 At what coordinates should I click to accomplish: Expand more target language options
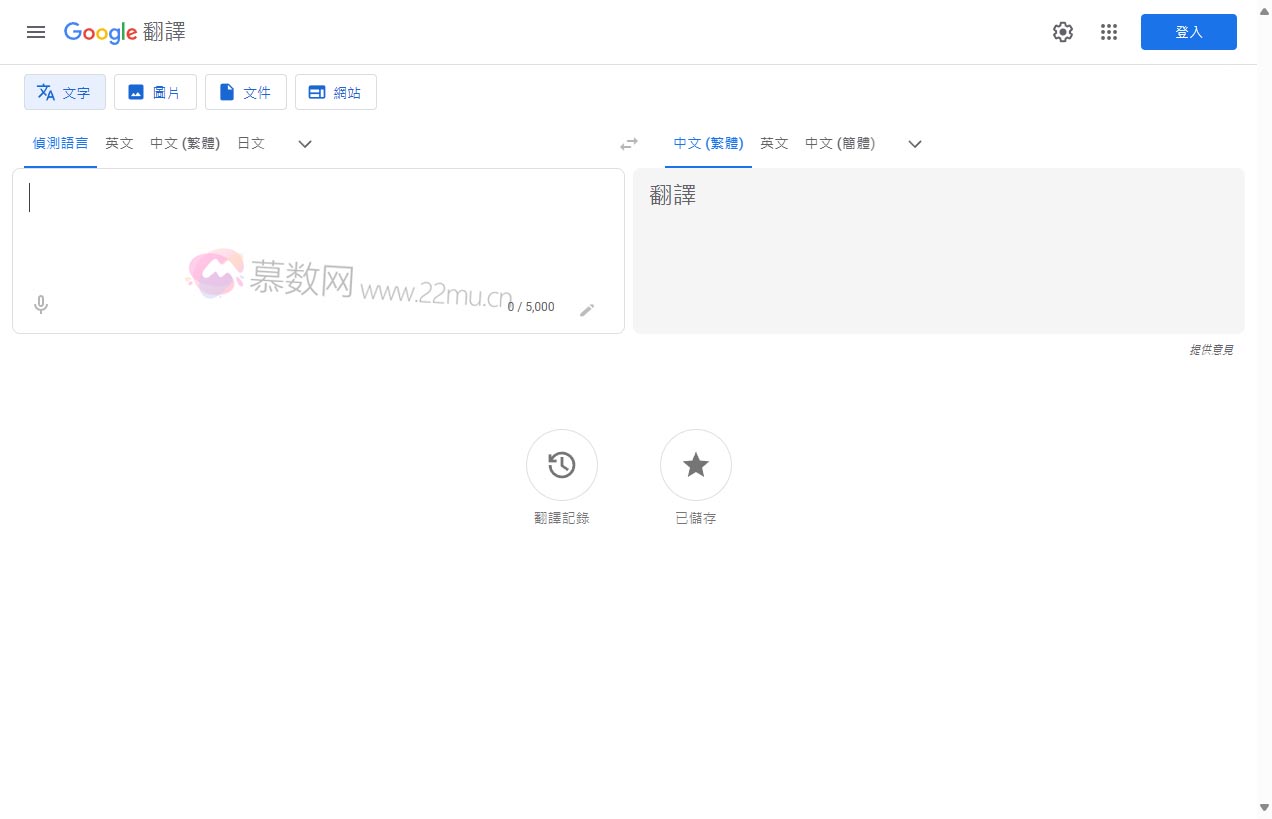(x=914, y=144)
